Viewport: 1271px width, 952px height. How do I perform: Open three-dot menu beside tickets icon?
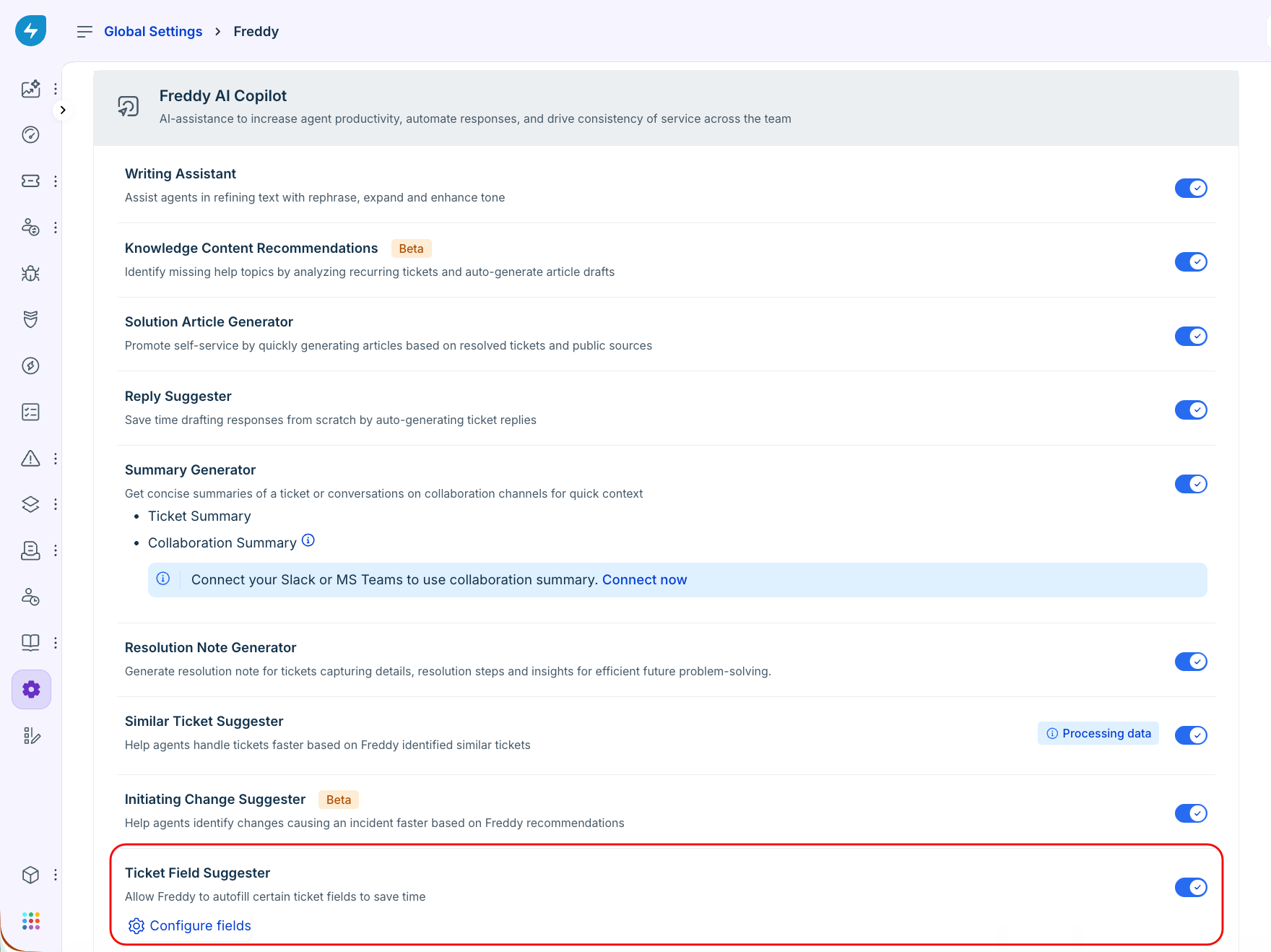(56, 181)
